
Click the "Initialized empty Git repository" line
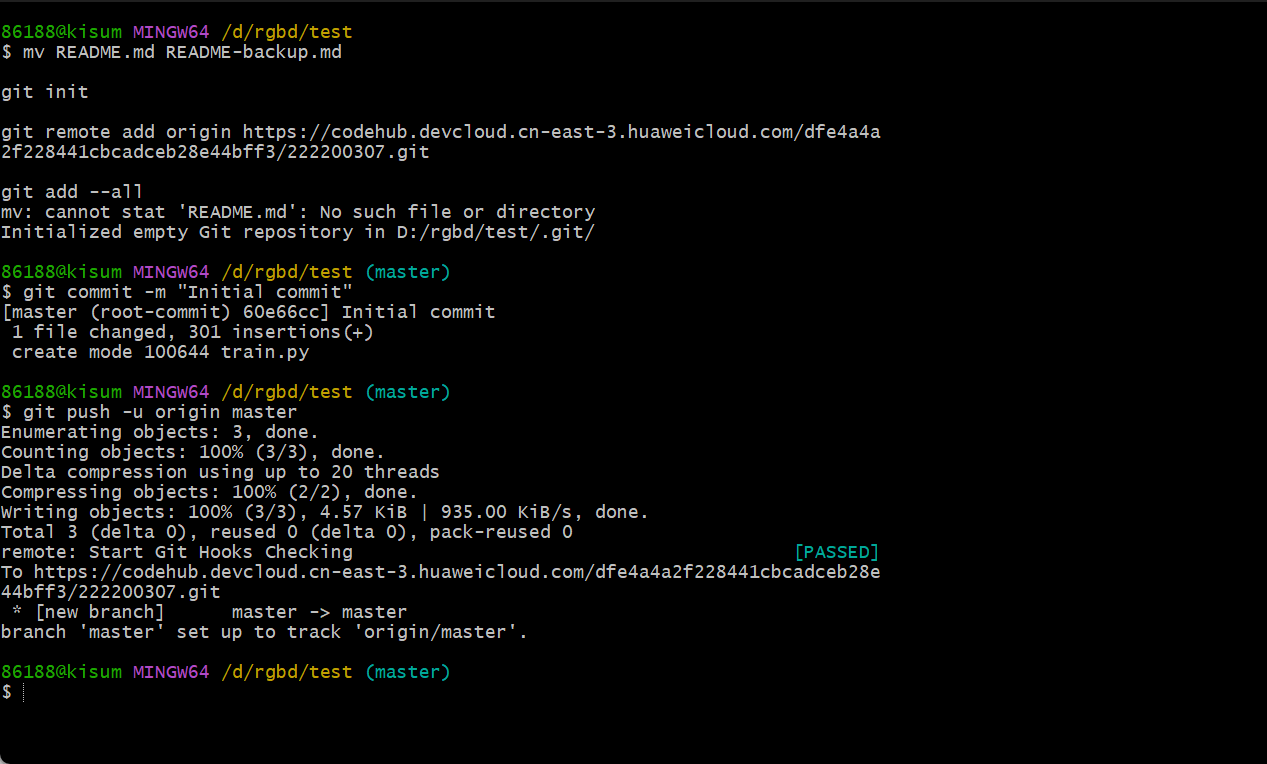pyautogui.click(x=298, y=232)
